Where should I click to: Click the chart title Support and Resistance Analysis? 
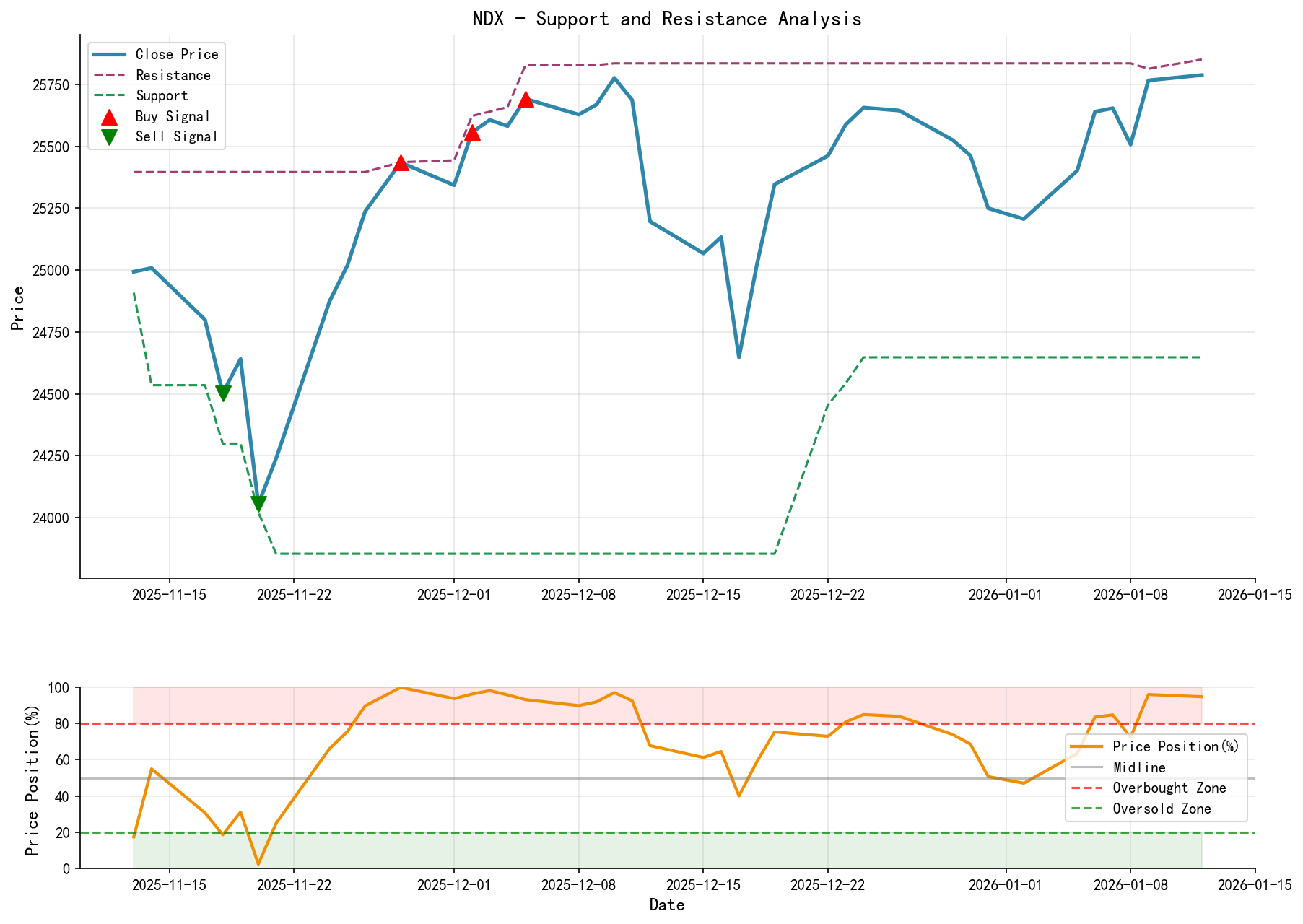[x=668, y=18]
